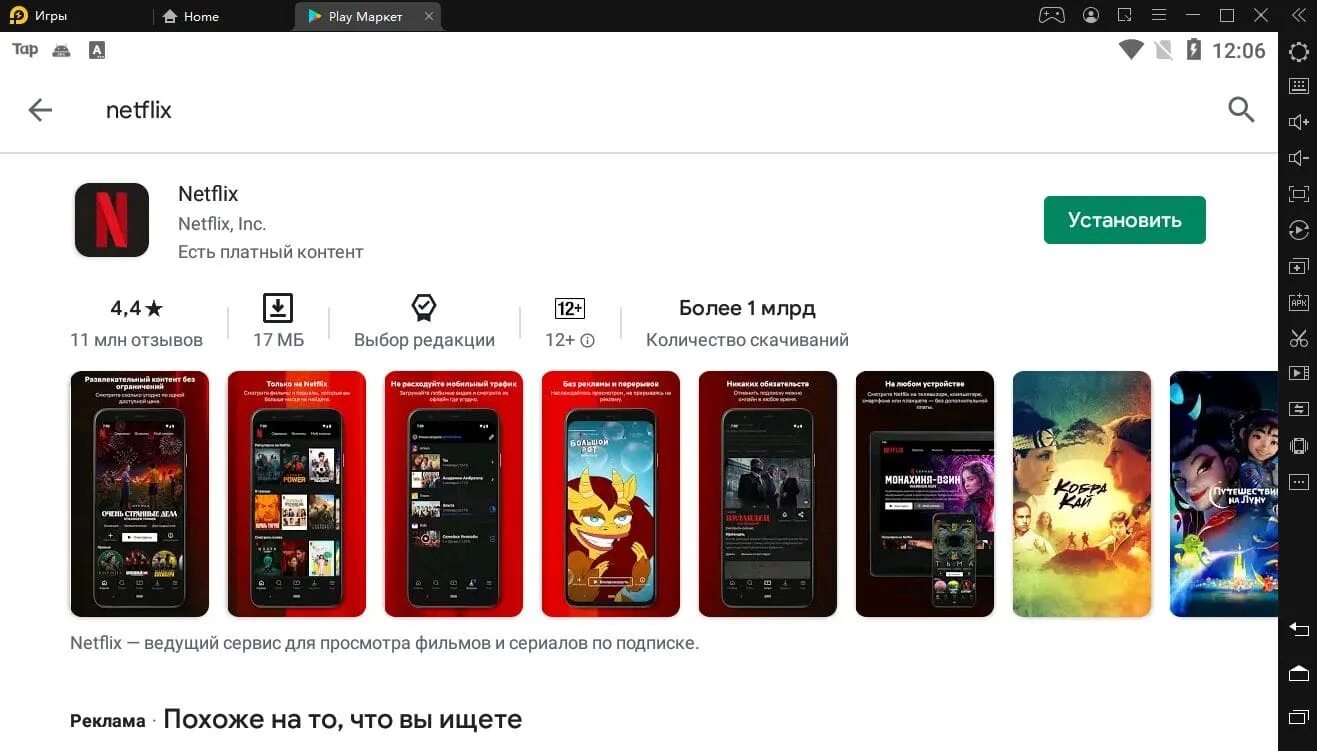Open the Netflix app icon
This screenshot has height=751, width=1317.
(x=112, y=220)
